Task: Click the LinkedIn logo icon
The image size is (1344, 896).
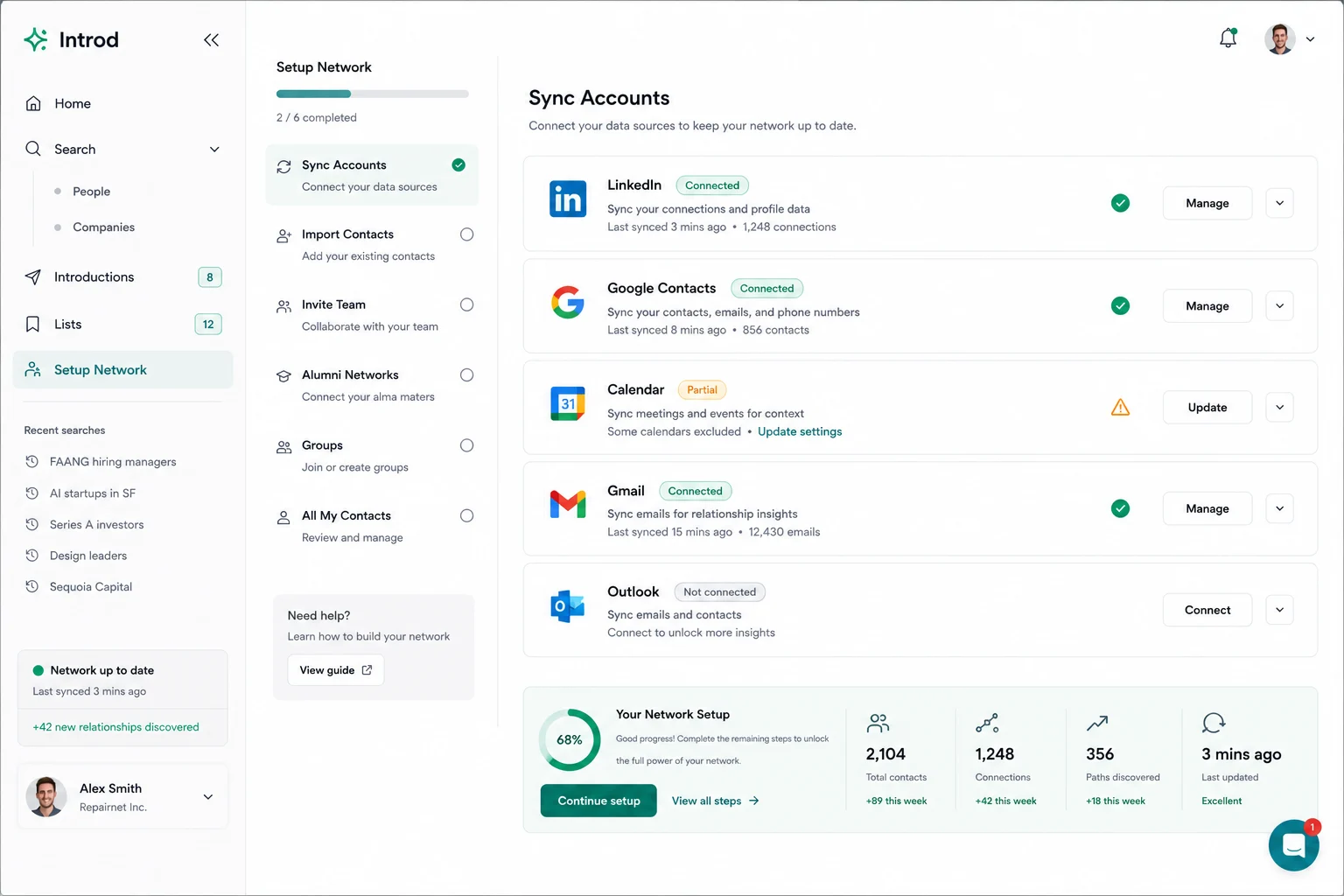Action: coord(568,199)
